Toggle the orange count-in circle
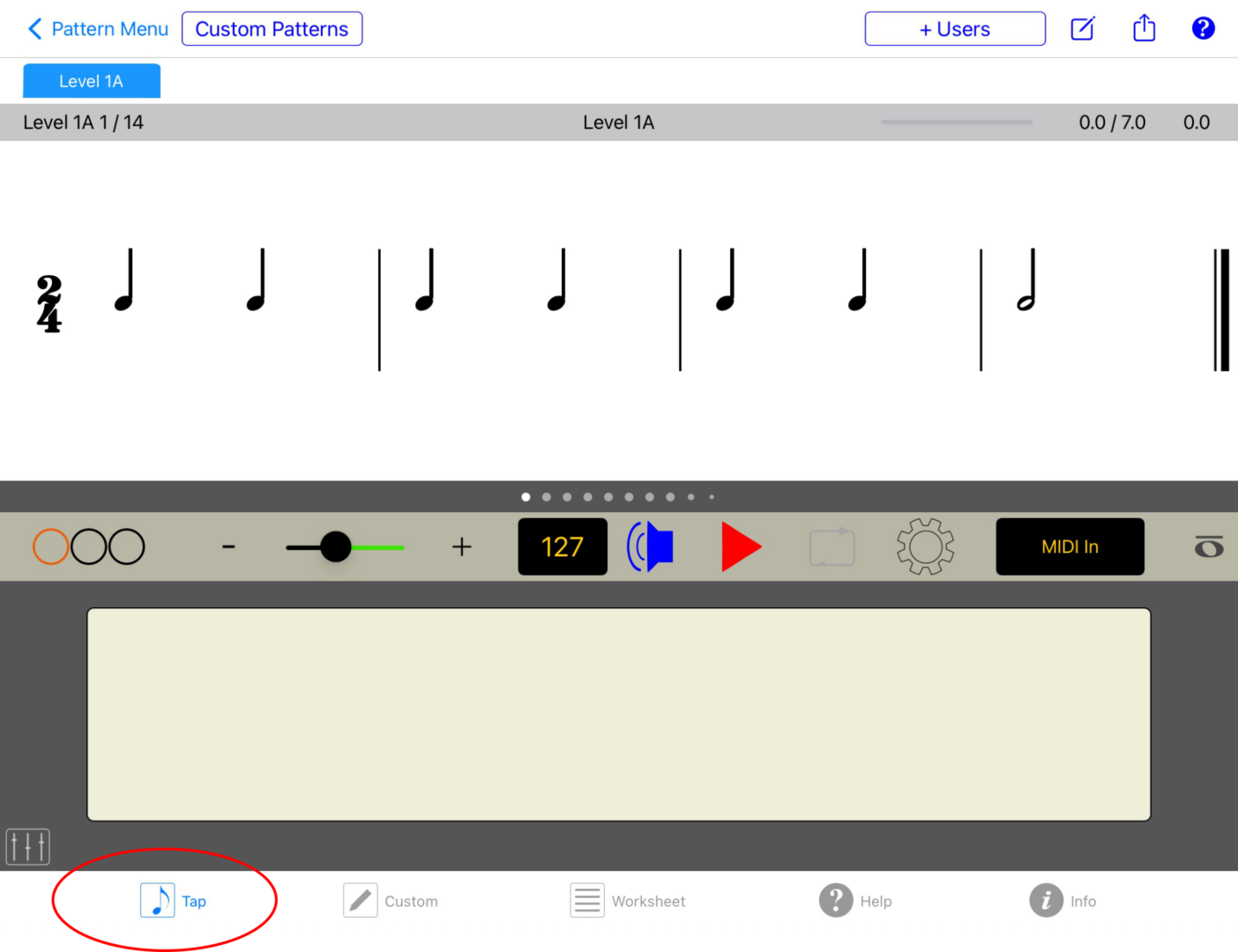 pos(50,547)
